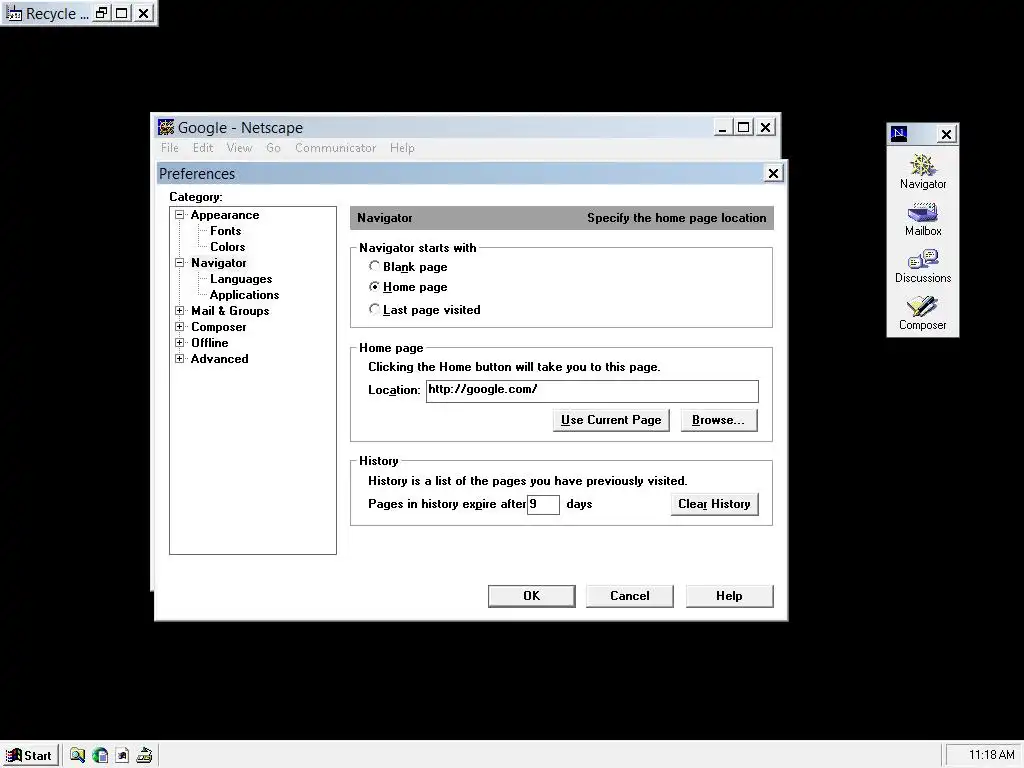Click the Netscape window title icon
Screen dimensions: 1024x768
click(167, 127)
